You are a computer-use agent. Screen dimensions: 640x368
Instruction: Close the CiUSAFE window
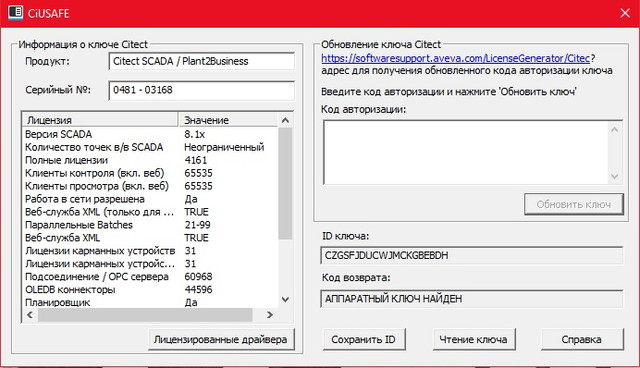(x=625, y=13)
